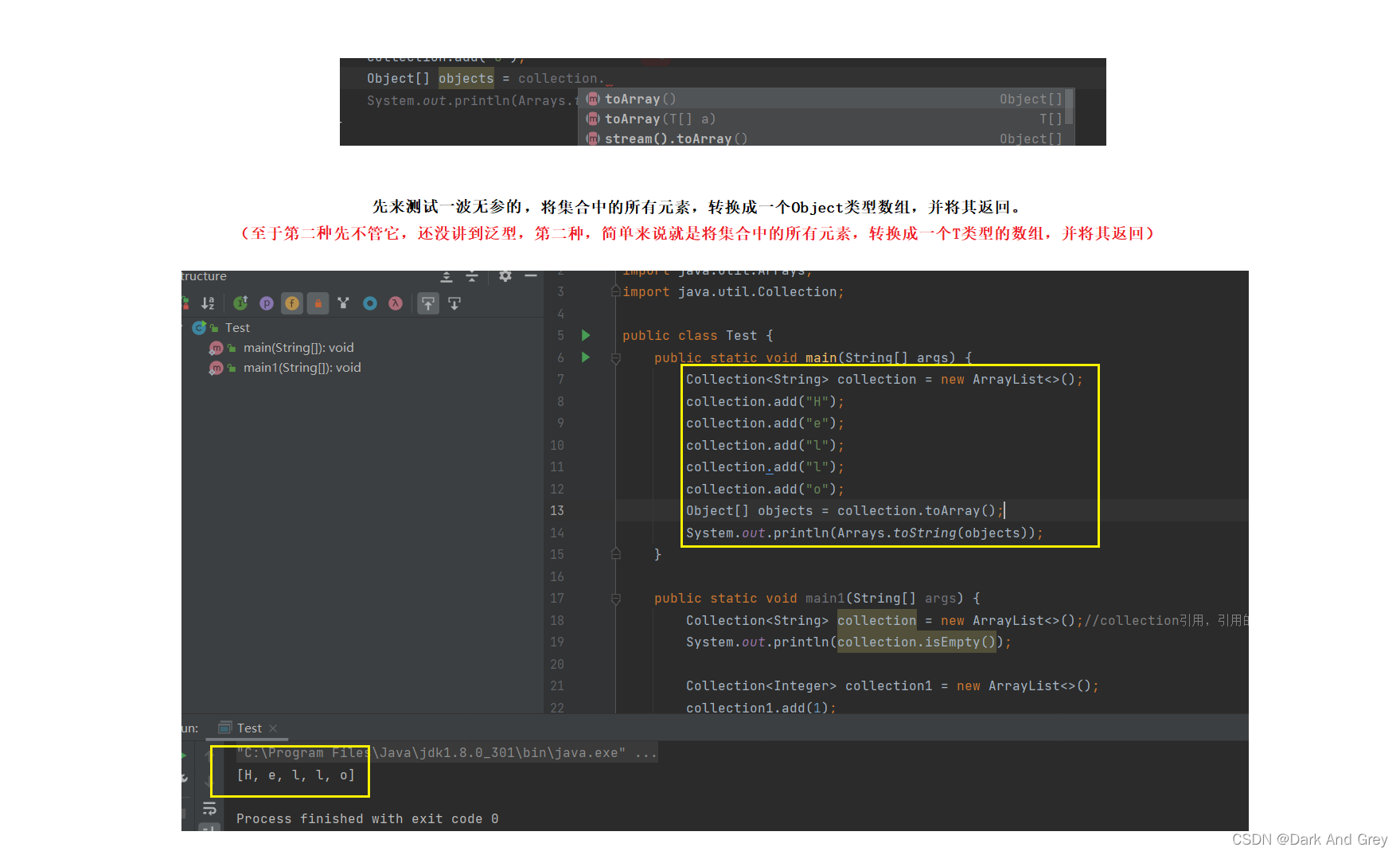Select Test class node in Structure
This screenshot has height=855, width=1400.
point(237,328)
